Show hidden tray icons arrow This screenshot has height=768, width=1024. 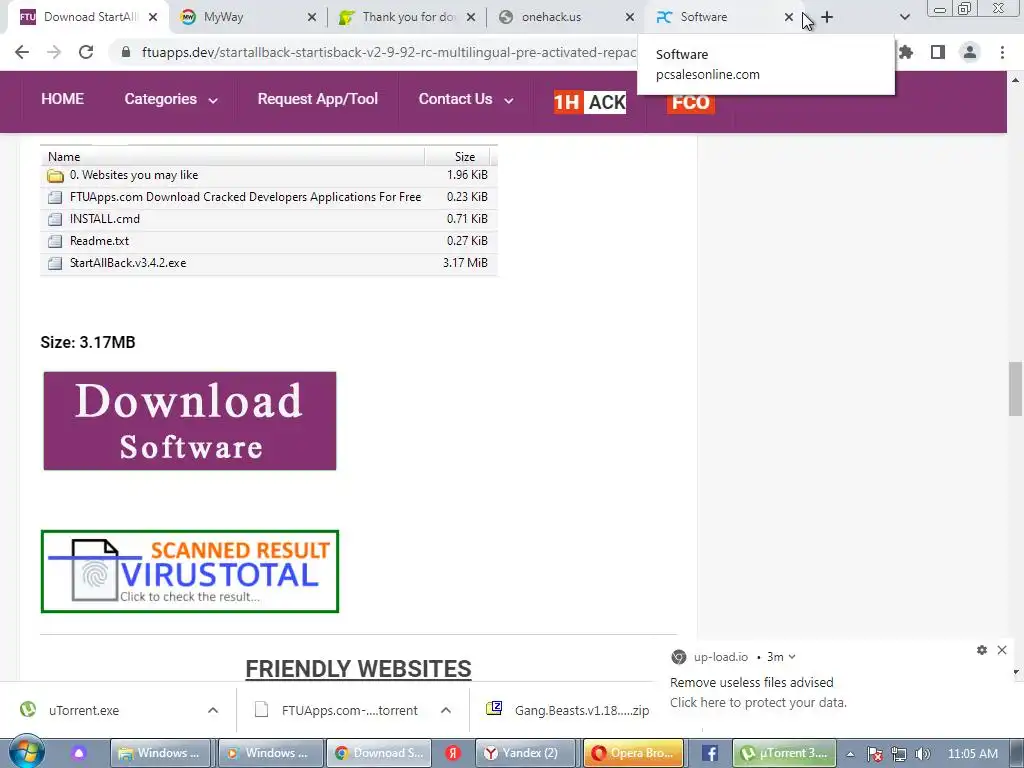[851, 754]
